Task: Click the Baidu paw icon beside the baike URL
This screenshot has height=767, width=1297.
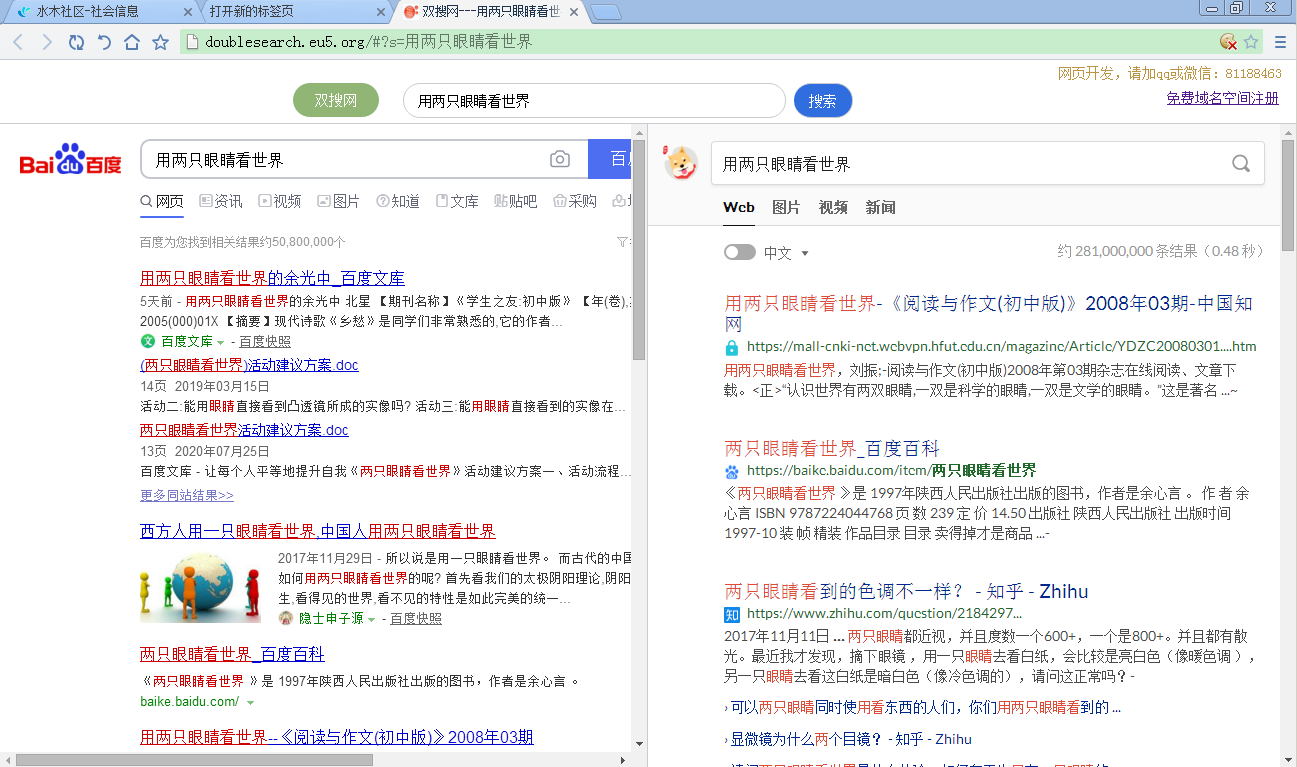Action: [732, 471]
